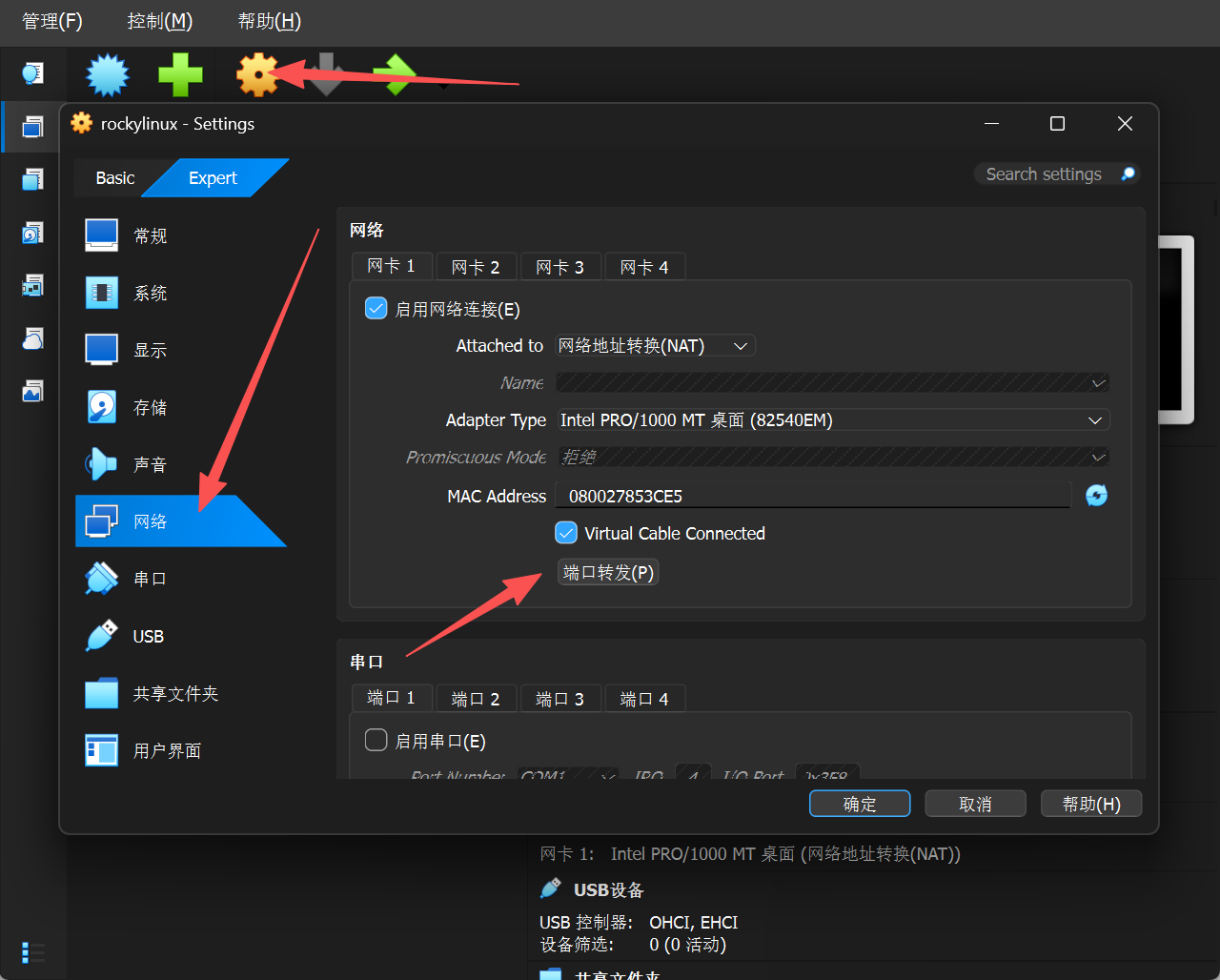This screenshot has width=1220, height=980.
Task: Click the 帮助(H) button in dialog
Action: click(1091, 804)
